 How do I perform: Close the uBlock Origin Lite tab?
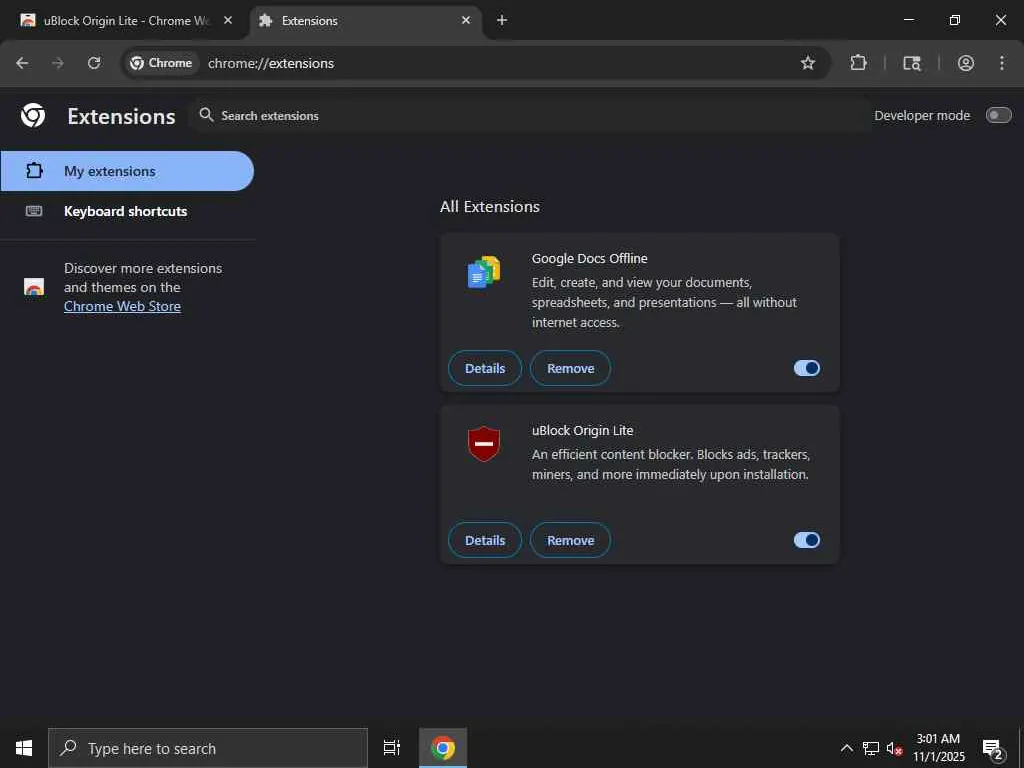click(x=228, y=20)
